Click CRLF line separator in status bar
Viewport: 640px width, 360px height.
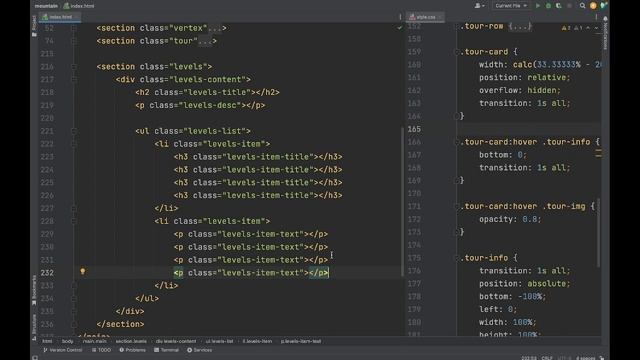click(547, 358)
